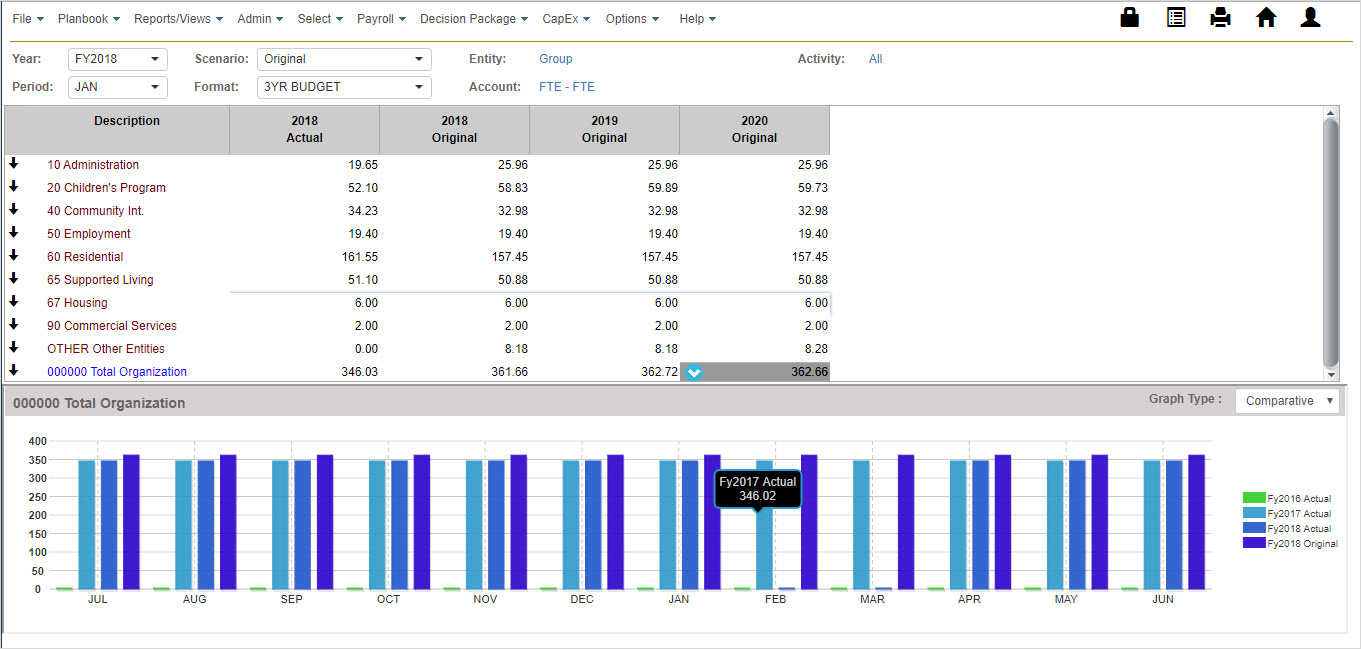1361x649 pixels.
Task: Click the blue chevron in 2020 total cell
Action: coord(695,372)
